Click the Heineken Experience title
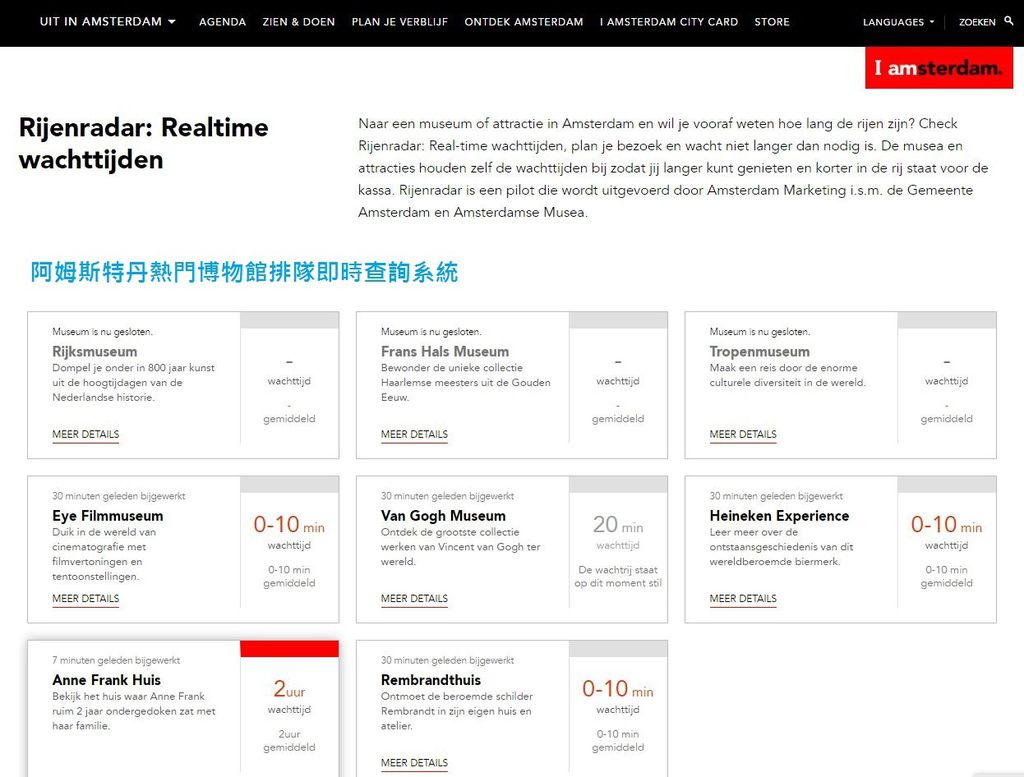The width and height of the screenshot is (1024, 777). coord(780,516)
